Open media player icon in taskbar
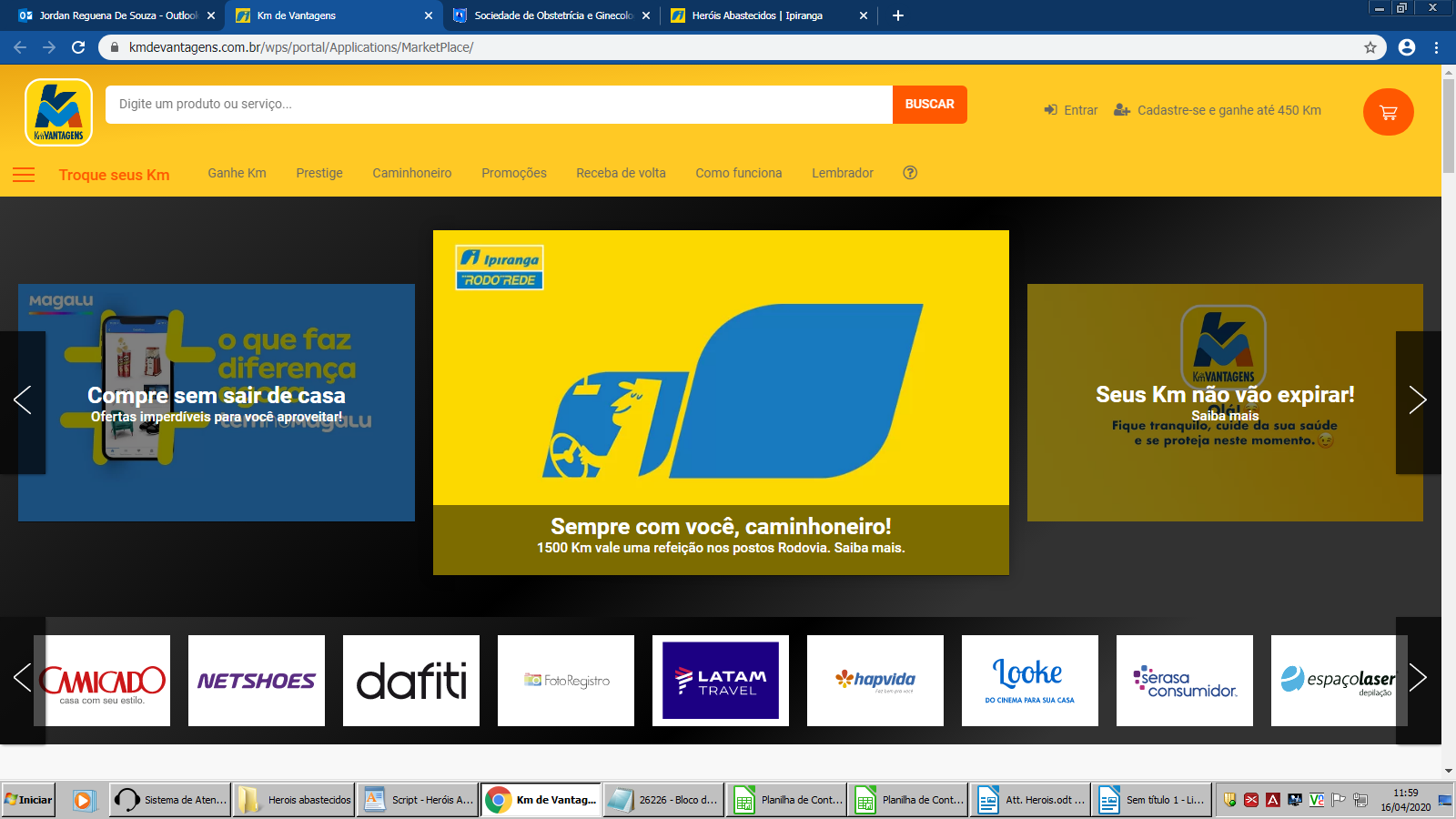Viewport: 1456px width, 819px height. coord(83,800)
